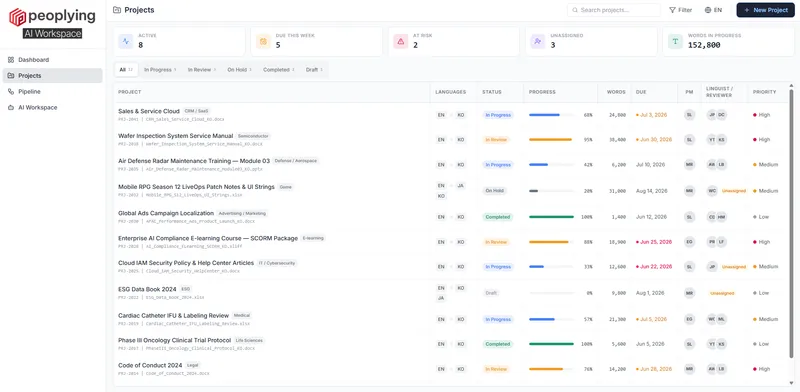Click Wafer Inspection progress bar
The width and height of the screenshot is (800, 392).
(552, 139)
